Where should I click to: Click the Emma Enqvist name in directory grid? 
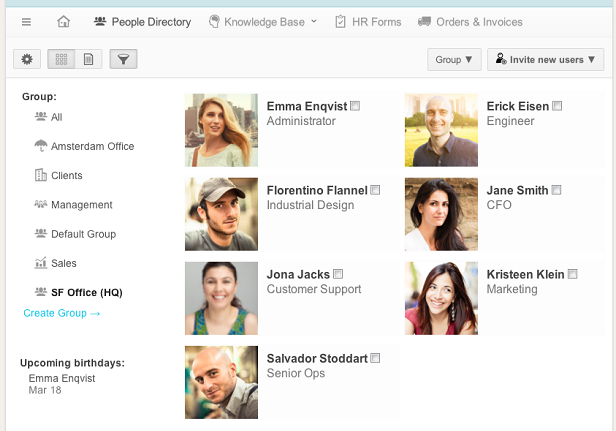click(x=307, y=106)
